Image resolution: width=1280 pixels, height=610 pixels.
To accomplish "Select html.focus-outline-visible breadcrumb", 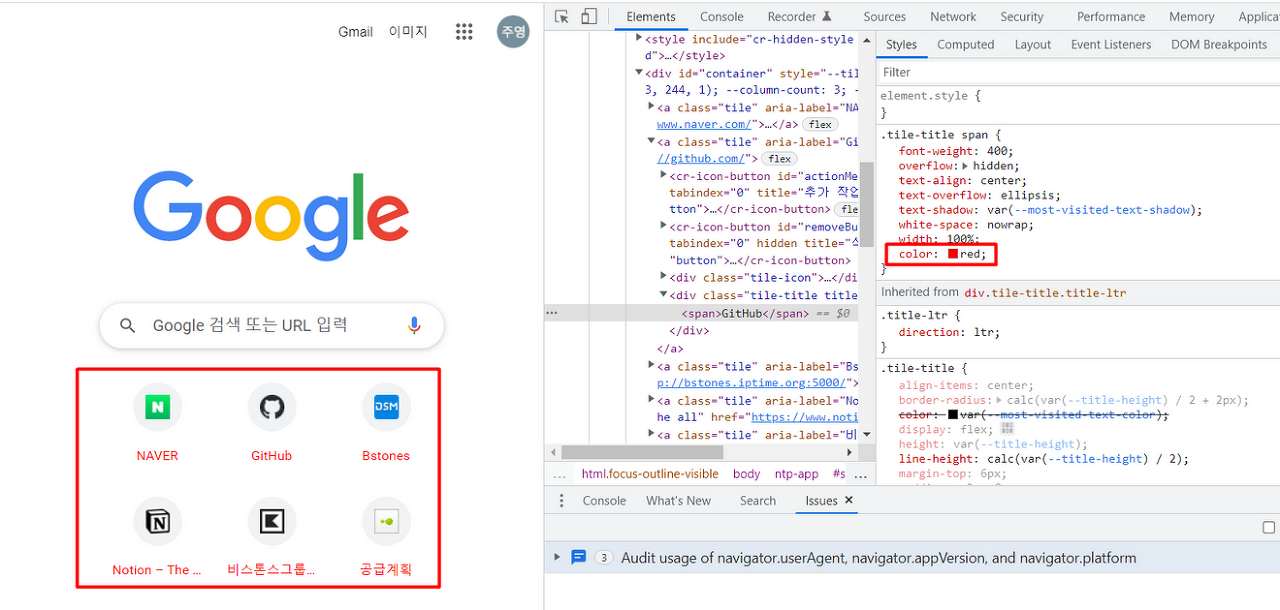I will (x=650, y=474).
